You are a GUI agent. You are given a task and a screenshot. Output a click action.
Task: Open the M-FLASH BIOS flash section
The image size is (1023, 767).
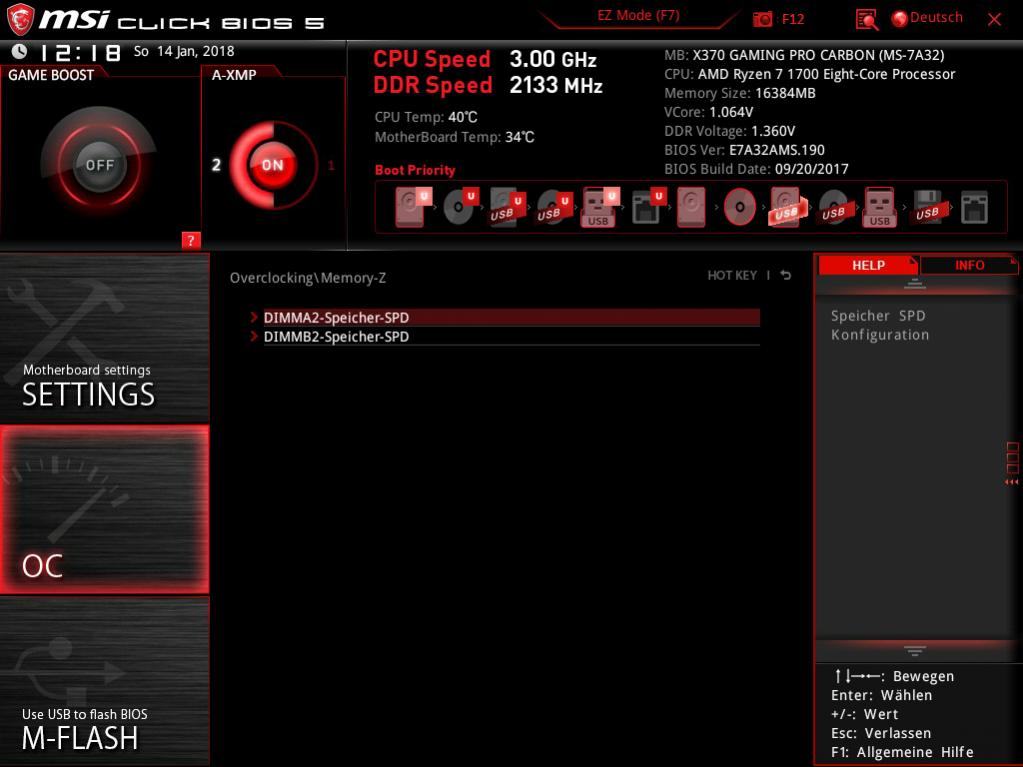104,681
